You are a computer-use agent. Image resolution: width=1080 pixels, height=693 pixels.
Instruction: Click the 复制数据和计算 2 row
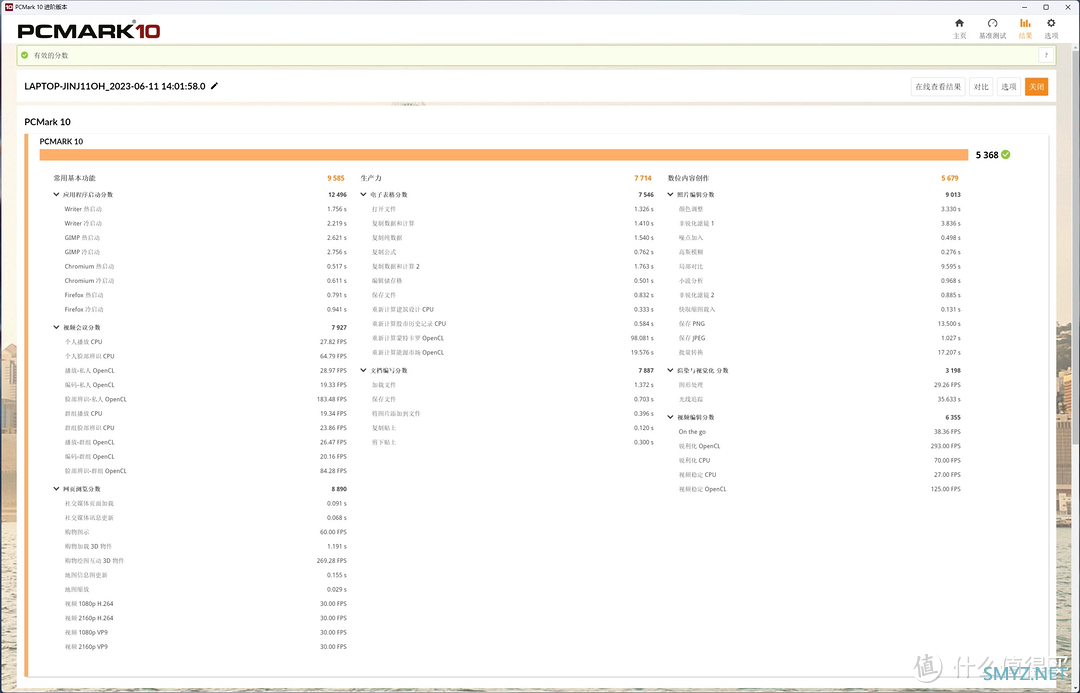pos(512,267)
